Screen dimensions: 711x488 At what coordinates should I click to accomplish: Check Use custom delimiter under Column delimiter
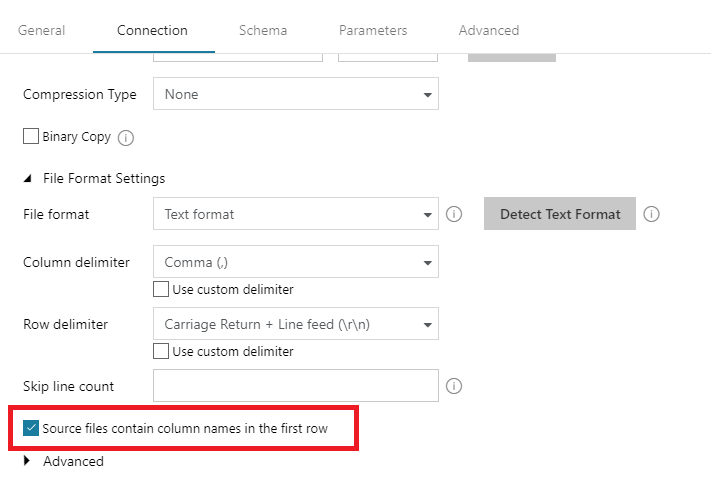coord(161,289)
